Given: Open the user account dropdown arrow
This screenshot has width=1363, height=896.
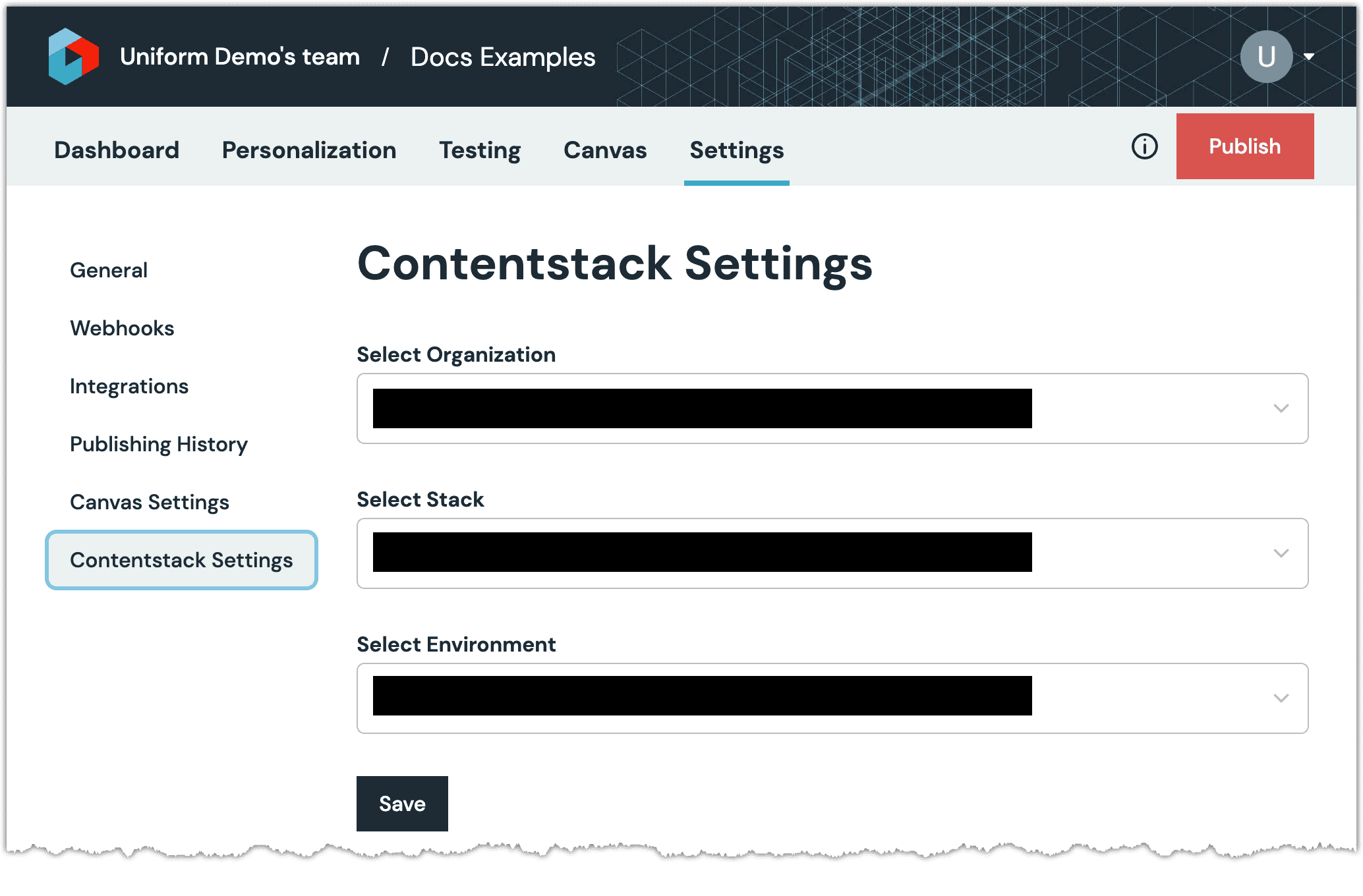Looking at the screenshot, I should pyautogui.click(x=1308, y=57).
